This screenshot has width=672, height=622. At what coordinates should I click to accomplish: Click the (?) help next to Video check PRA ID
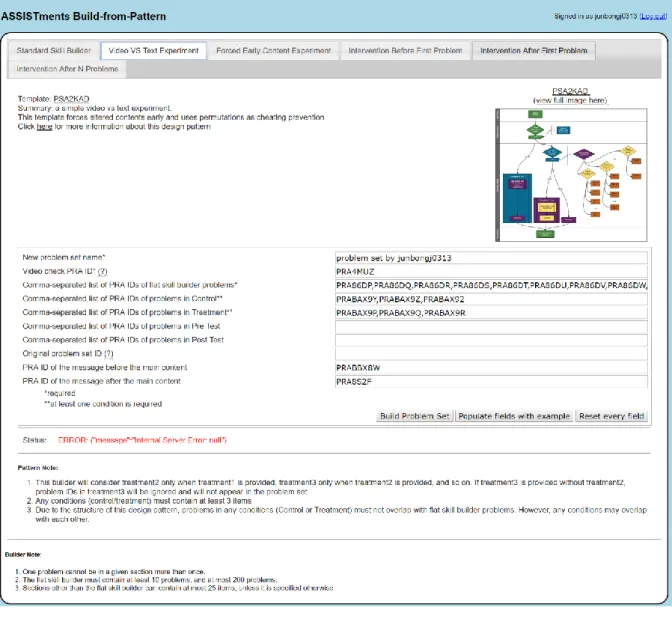click(102, 271)
